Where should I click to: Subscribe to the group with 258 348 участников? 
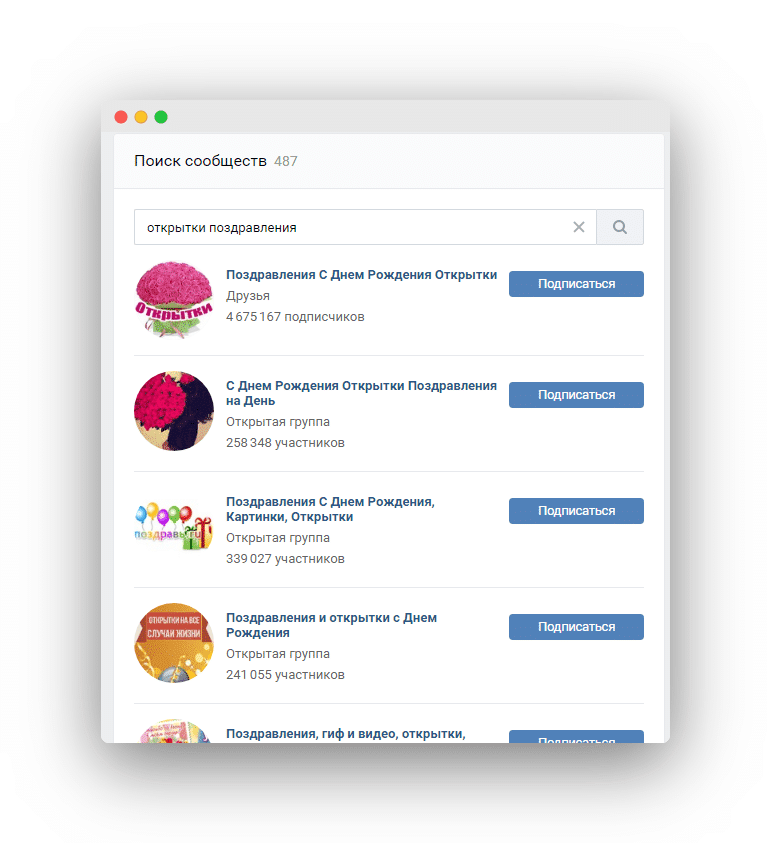(x=576, y=395)
